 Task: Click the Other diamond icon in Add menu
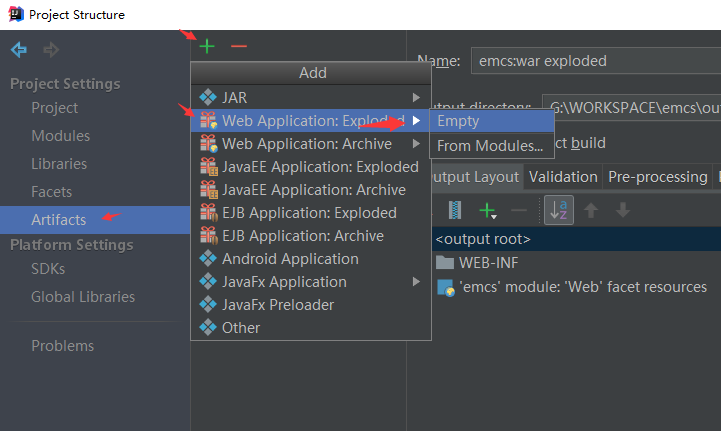(208, 327)
